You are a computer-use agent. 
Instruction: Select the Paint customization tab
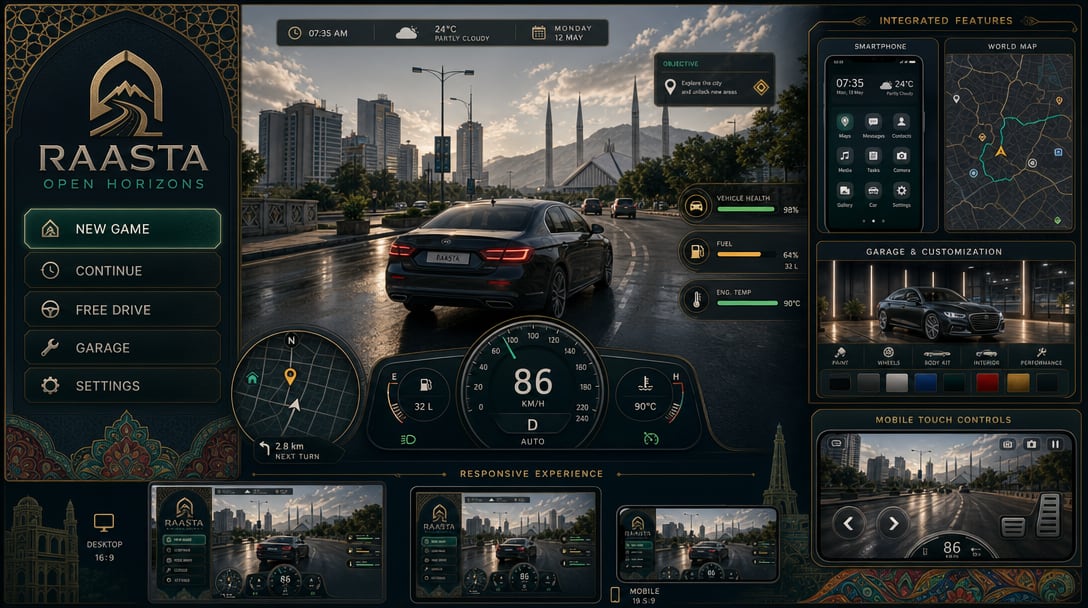point(840,357)
